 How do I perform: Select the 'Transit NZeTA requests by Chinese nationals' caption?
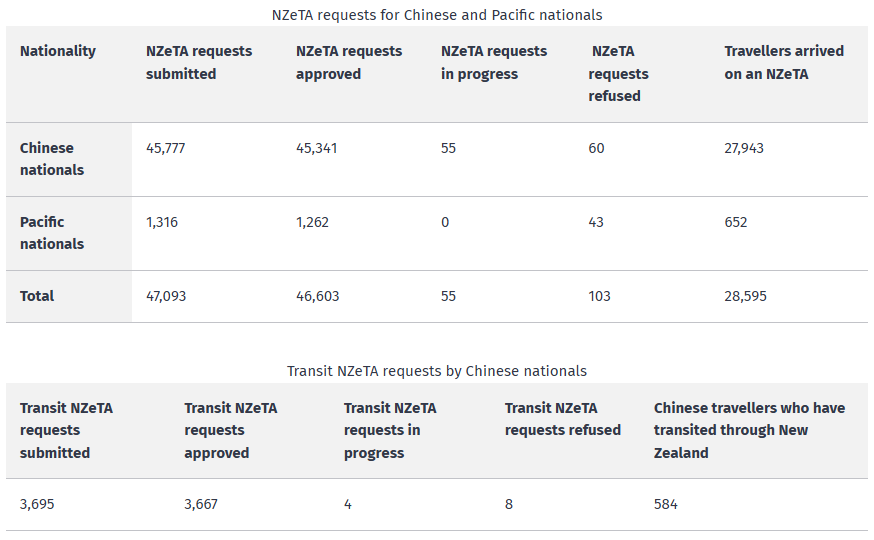[437, 371]
